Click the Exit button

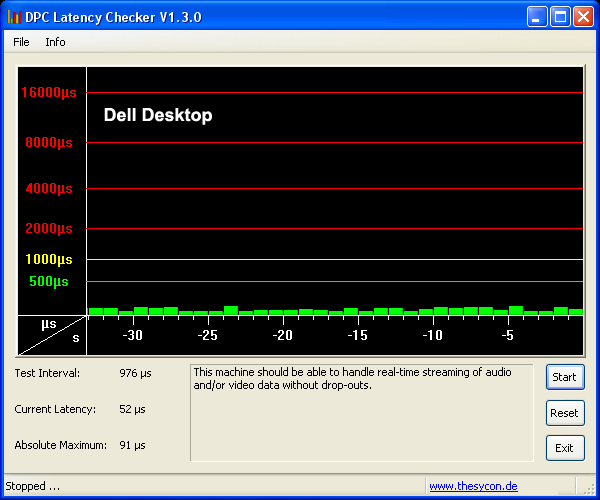(565, 448)
